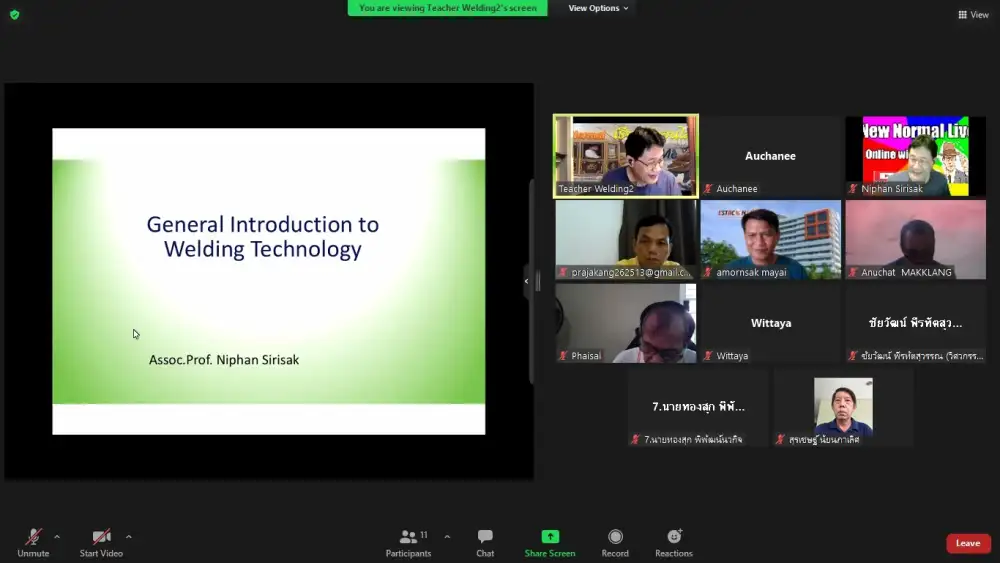Expand audio options arrow next to Unmute
The height and width of the screenshot is (563, 1000).
(x=57, y=537)
